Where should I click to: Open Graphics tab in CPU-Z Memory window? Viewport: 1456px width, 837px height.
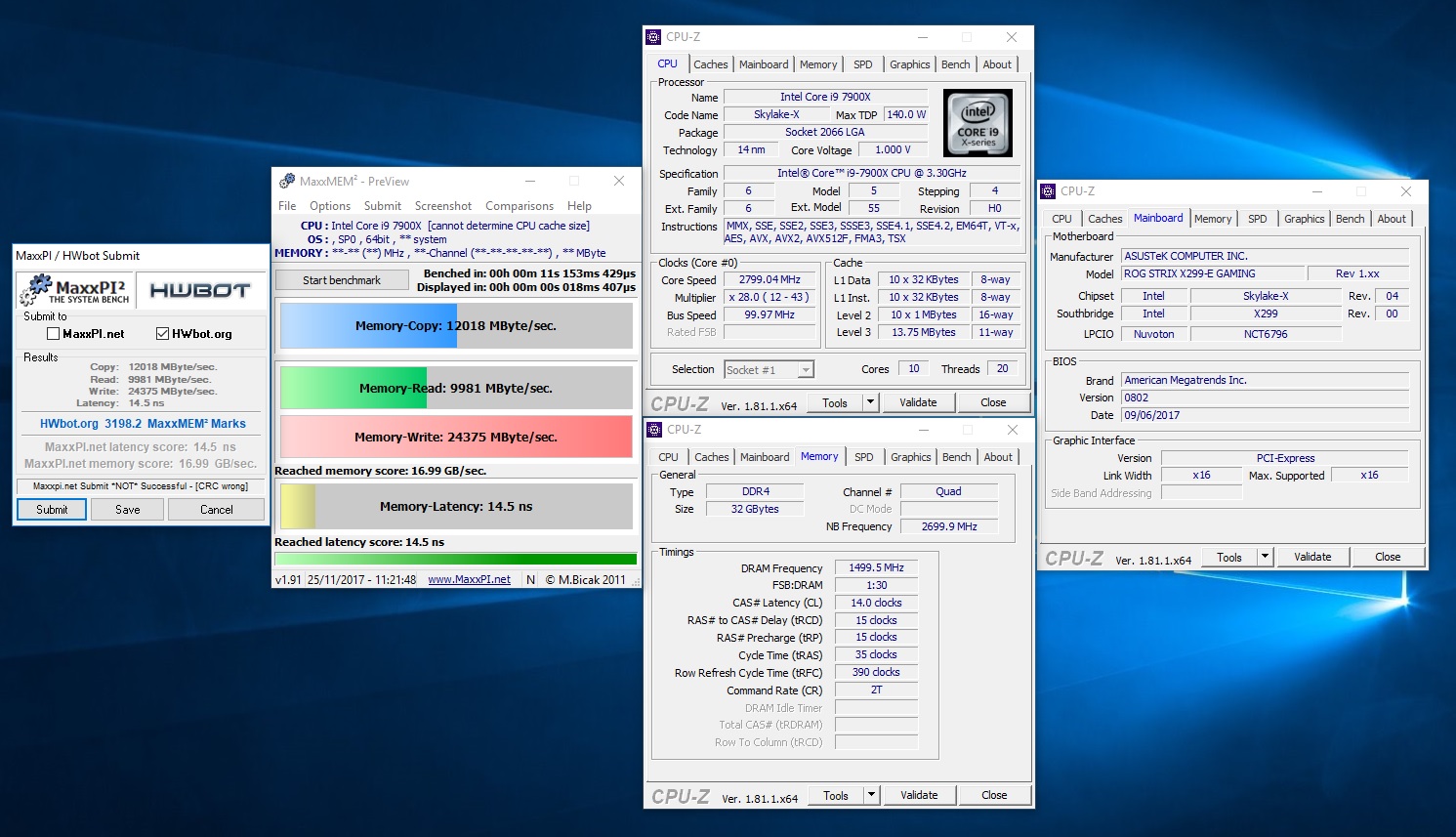click(x=911, y=457)
